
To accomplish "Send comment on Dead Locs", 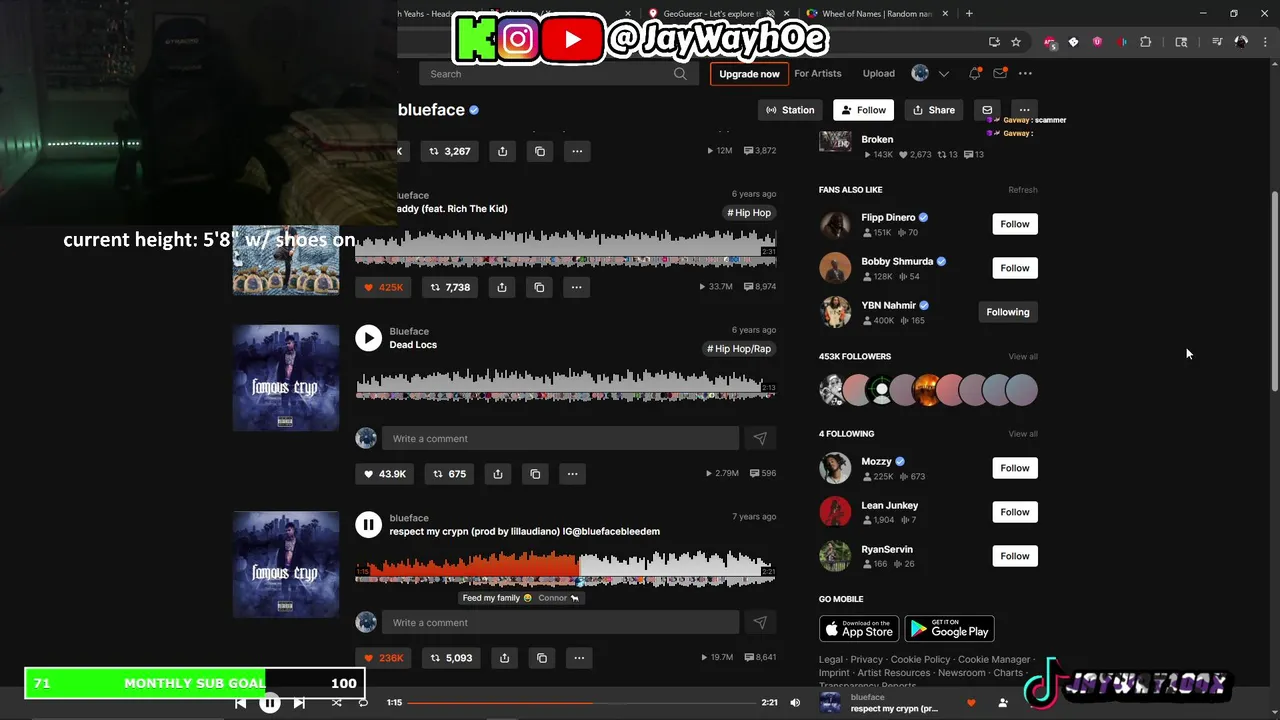I will point(760,439).
